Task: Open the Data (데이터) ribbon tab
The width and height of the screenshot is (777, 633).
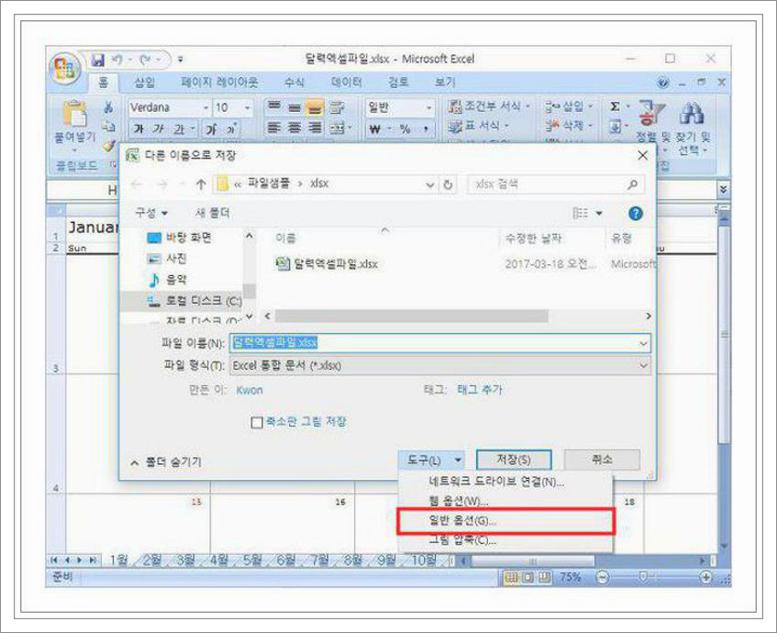Action: click(346, 82)
